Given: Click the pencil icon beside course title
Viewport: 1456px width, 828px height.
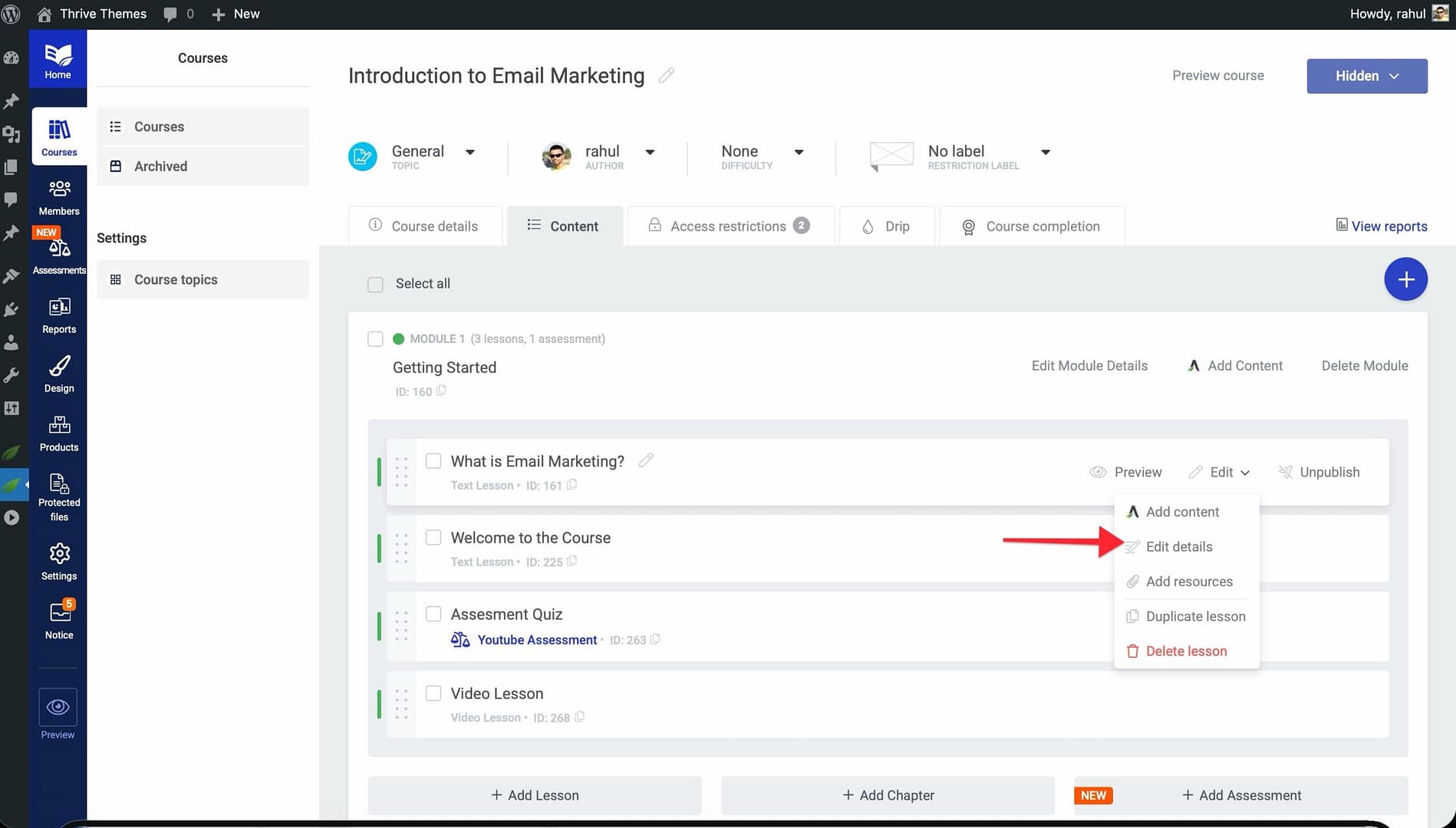Looking at the screenshot, I should coord(666,75).
